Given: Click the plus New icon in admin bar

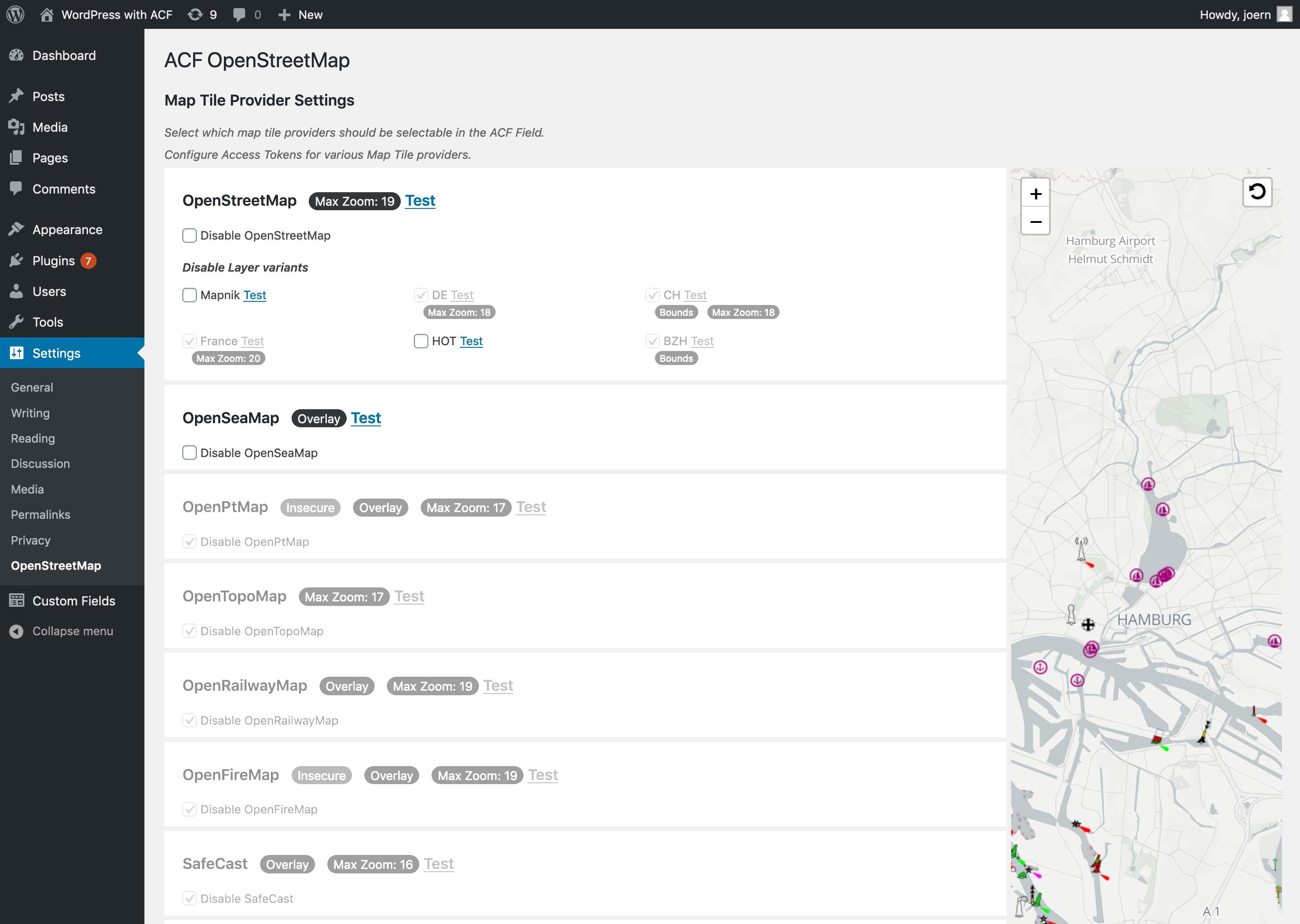Looking at the screenshot, I should (x=284, y=15).
